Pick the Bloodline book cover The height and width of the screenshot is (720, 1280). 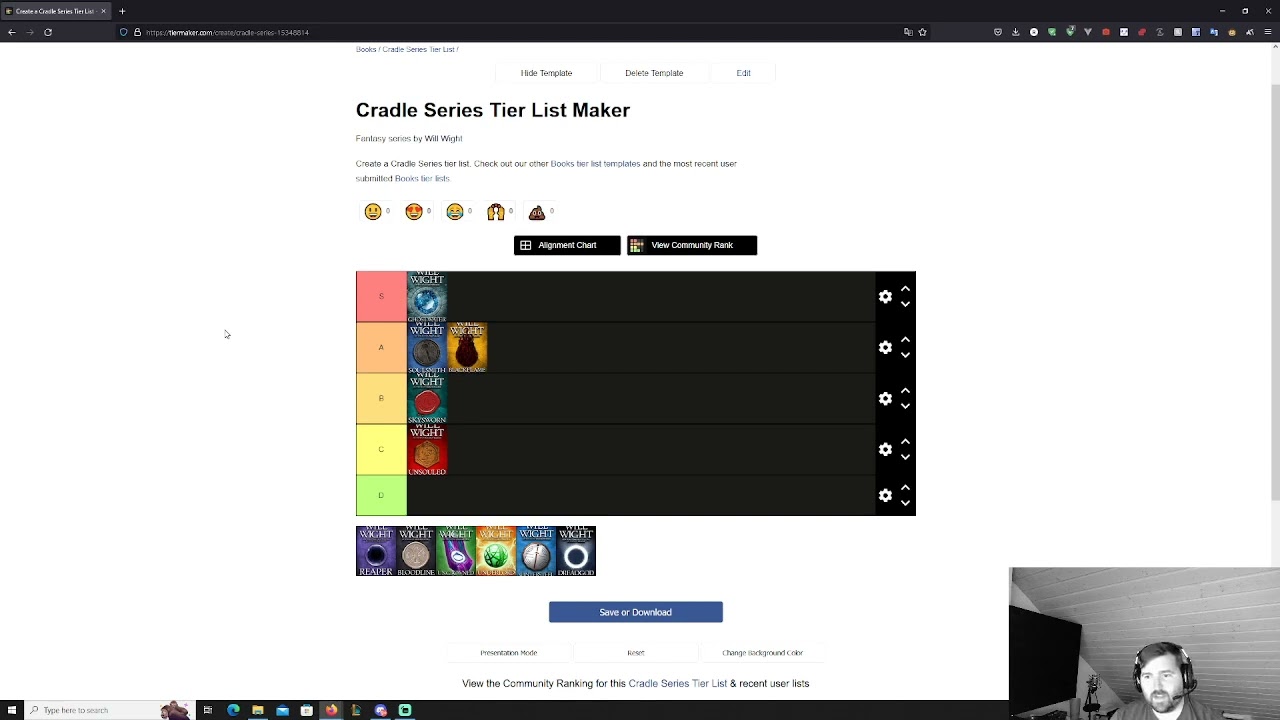tap(416, 551)
